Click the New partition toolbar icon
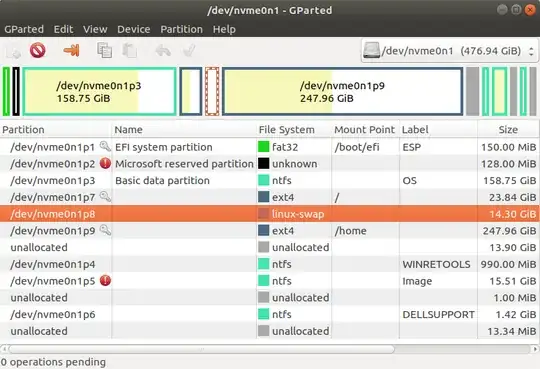The image size is (540, 369). tap(13, 51)
